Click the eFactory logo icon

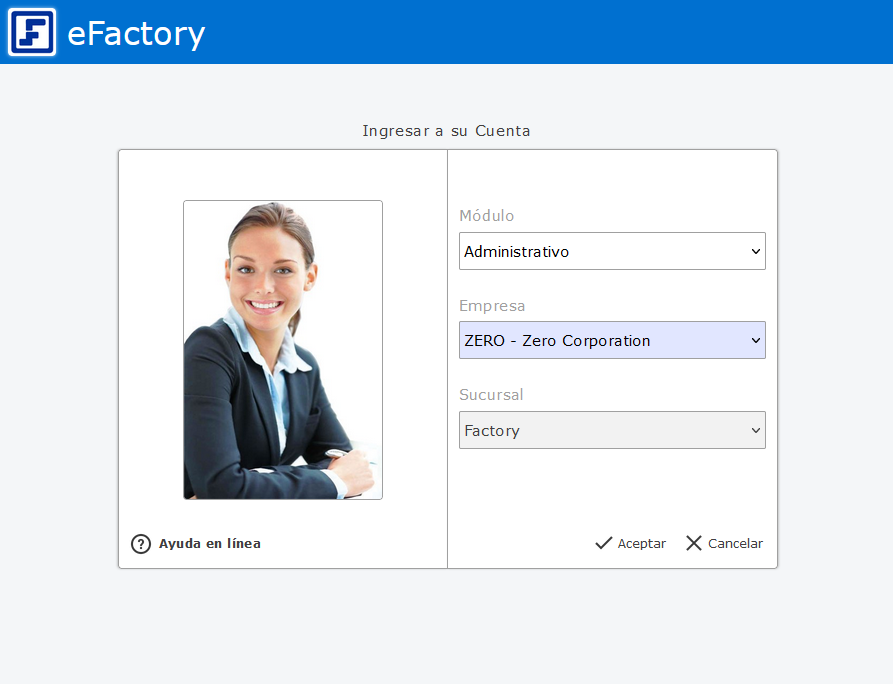coord(32,32)
